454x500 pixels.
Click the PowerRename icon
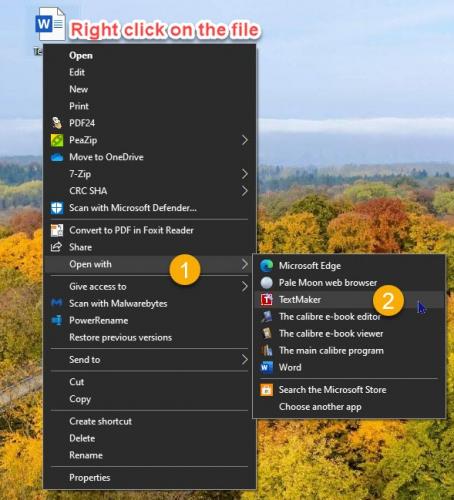tap(57, 320)
